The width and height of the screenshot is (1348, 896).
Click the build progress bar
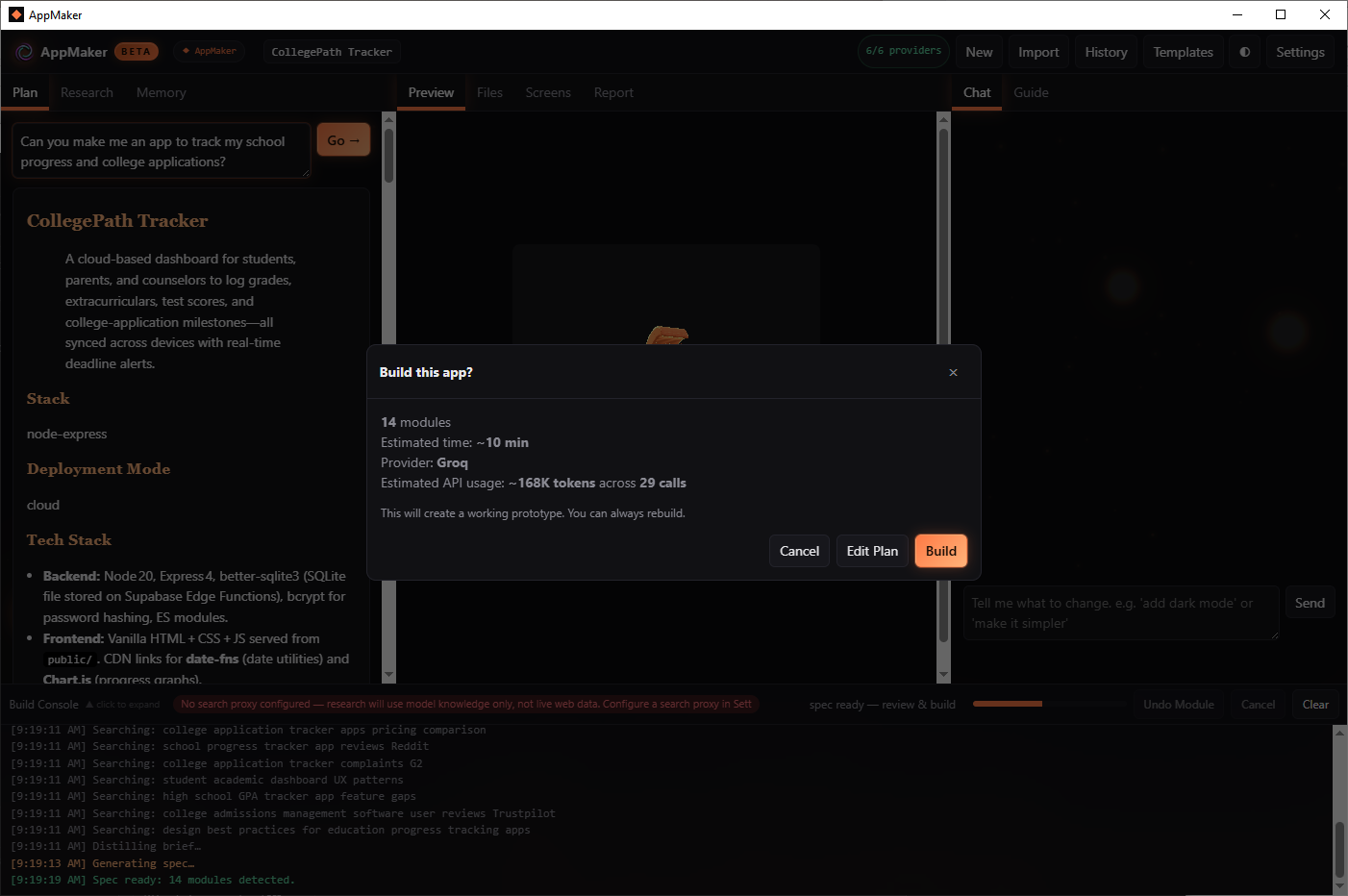(1050, 704)
